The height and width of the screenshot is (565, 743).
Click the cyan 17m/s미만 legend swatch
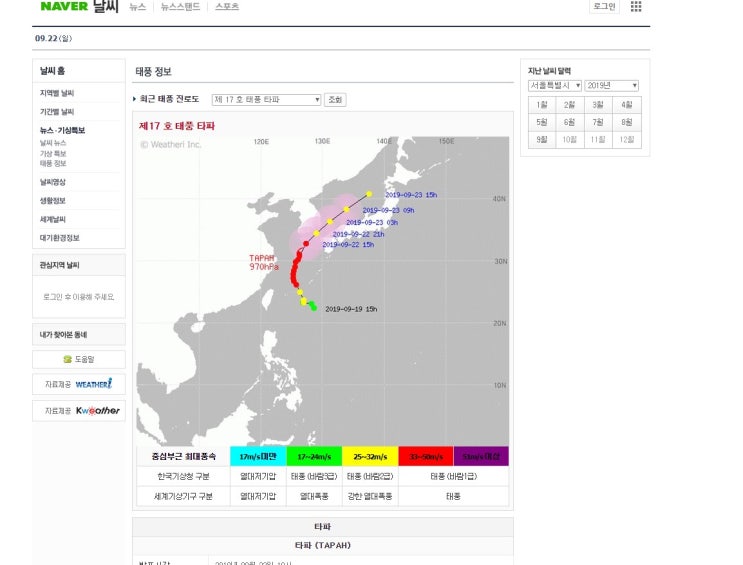pyautogui.click(x=258, y=456)
